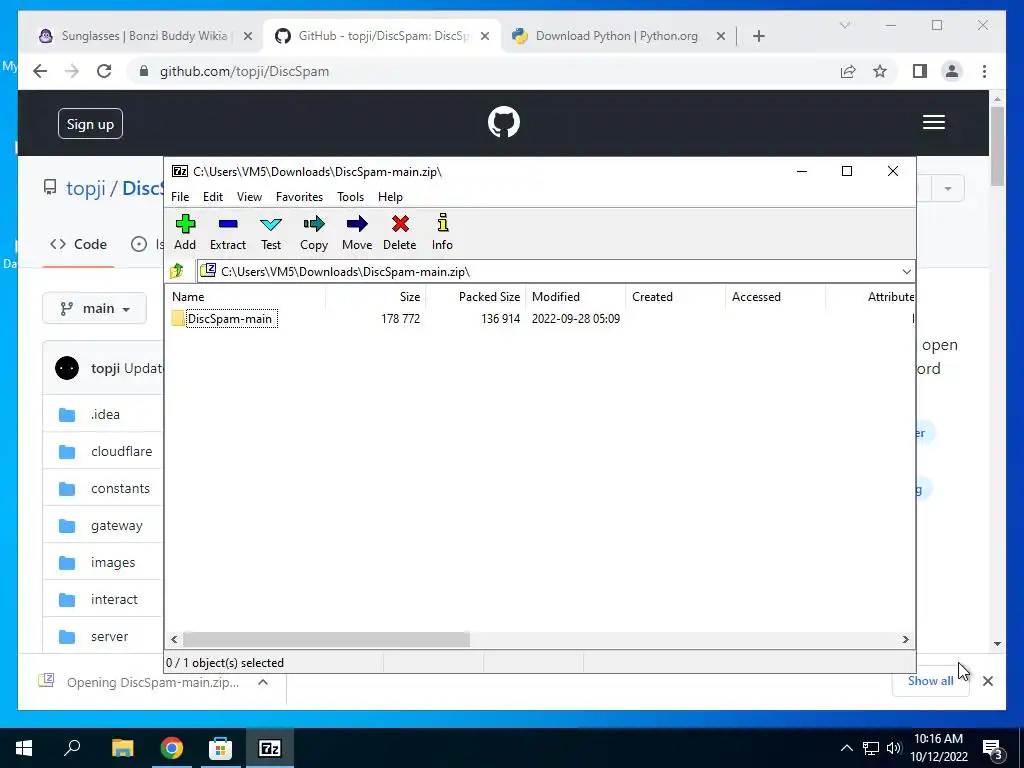1024x768 pixels.
Task: Sort by the Modified column header
Action: 576,296
